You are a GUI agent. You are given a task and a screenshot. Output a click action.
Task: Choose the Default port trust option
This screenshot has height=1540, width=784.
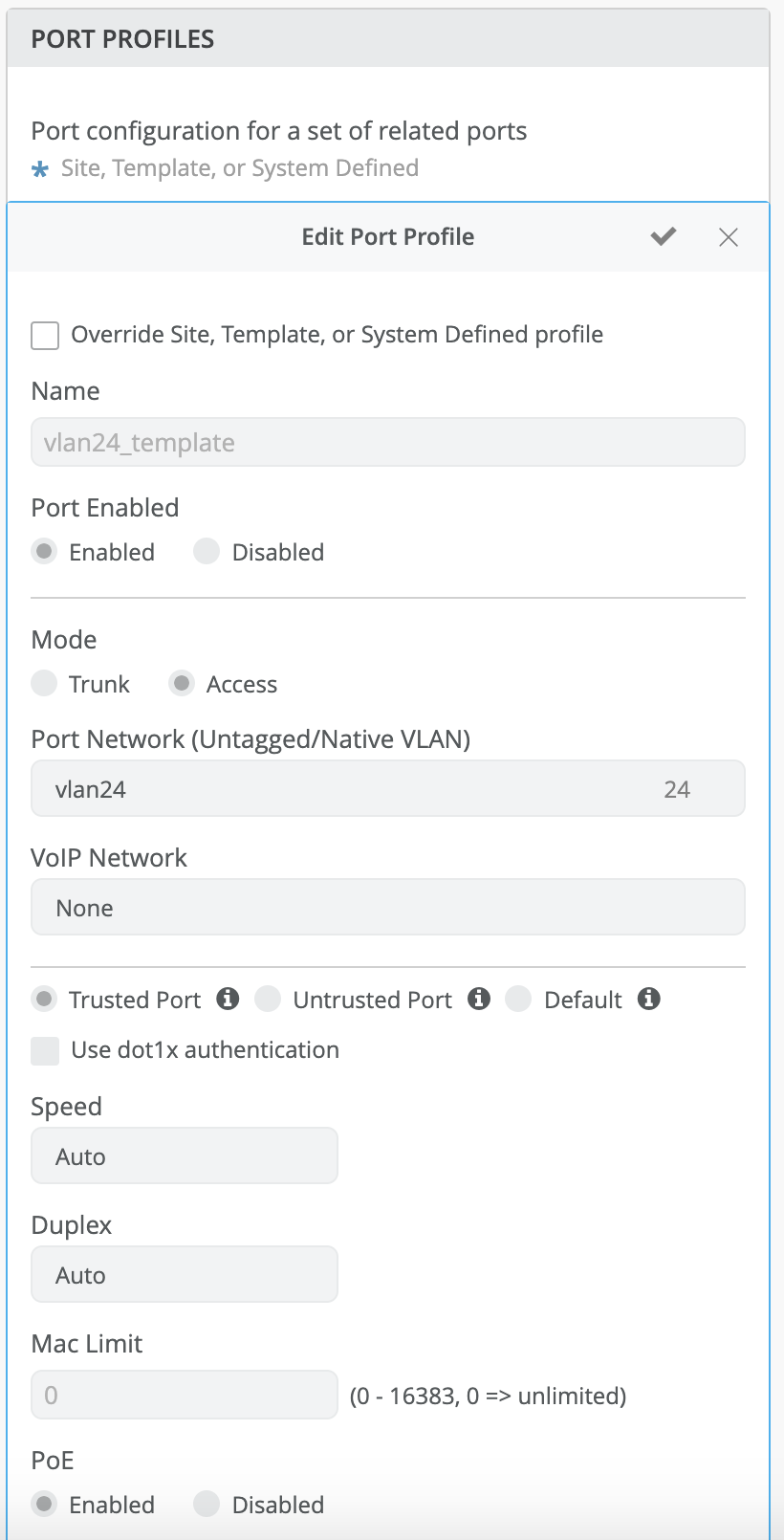518,1000
